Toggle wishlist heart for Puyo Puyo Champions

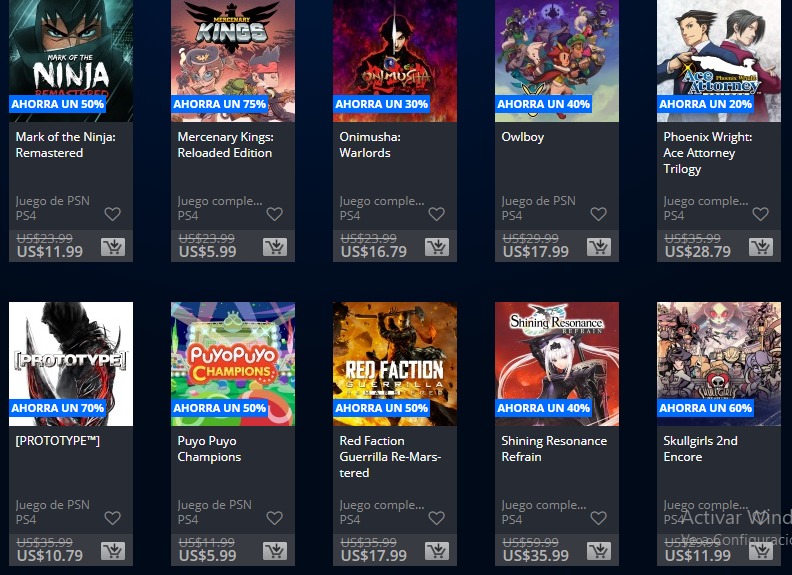(274, 518)
